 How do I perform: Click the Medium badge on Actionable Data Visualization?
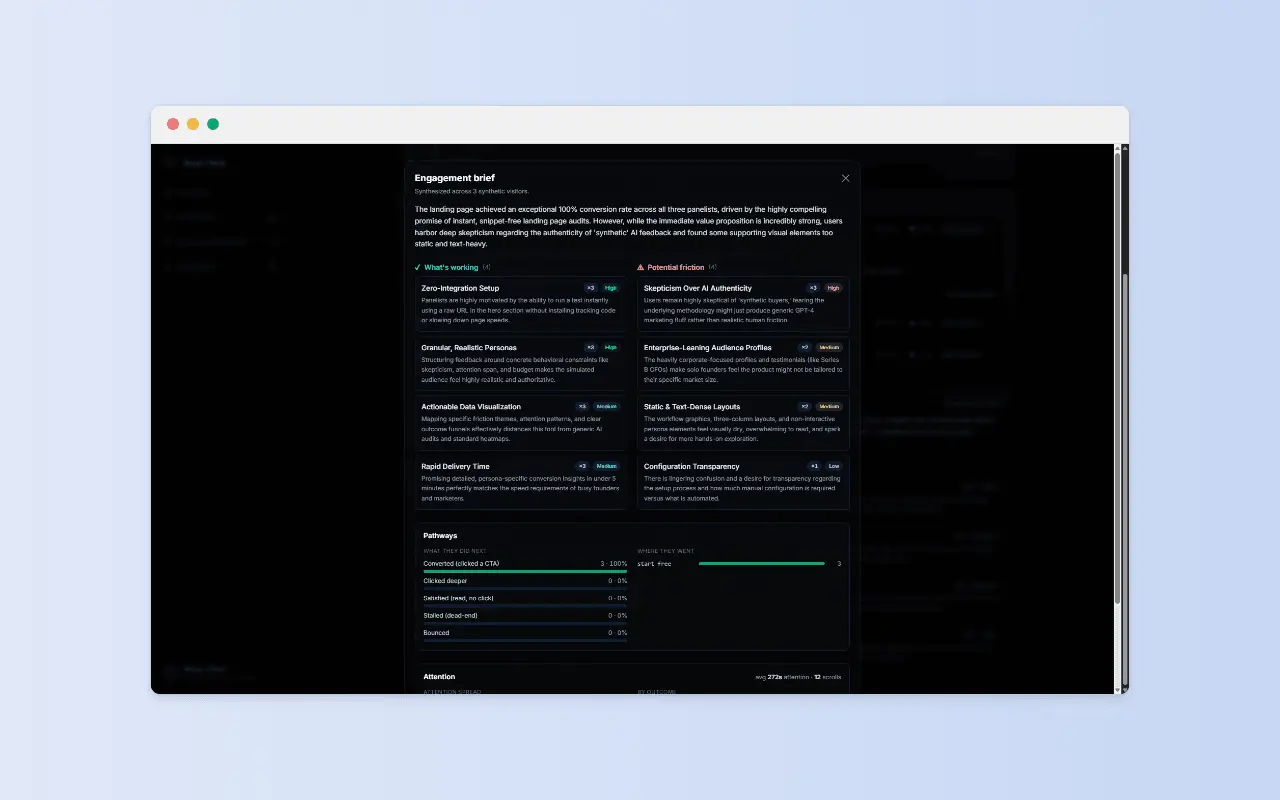[x=607, y=407]
